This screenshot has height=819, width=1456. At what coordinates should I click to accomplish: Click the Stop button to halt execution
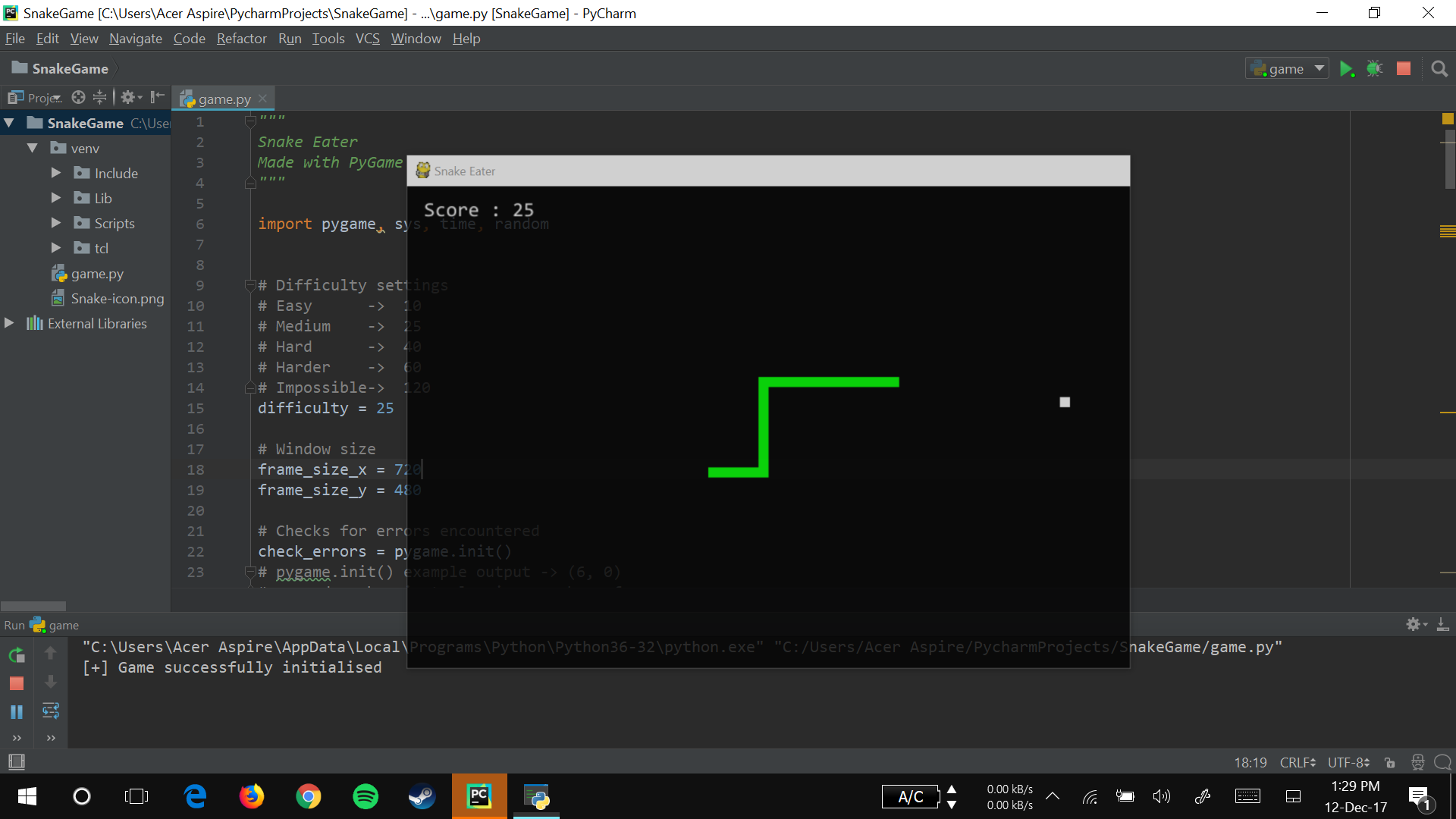pos(1404,68)
